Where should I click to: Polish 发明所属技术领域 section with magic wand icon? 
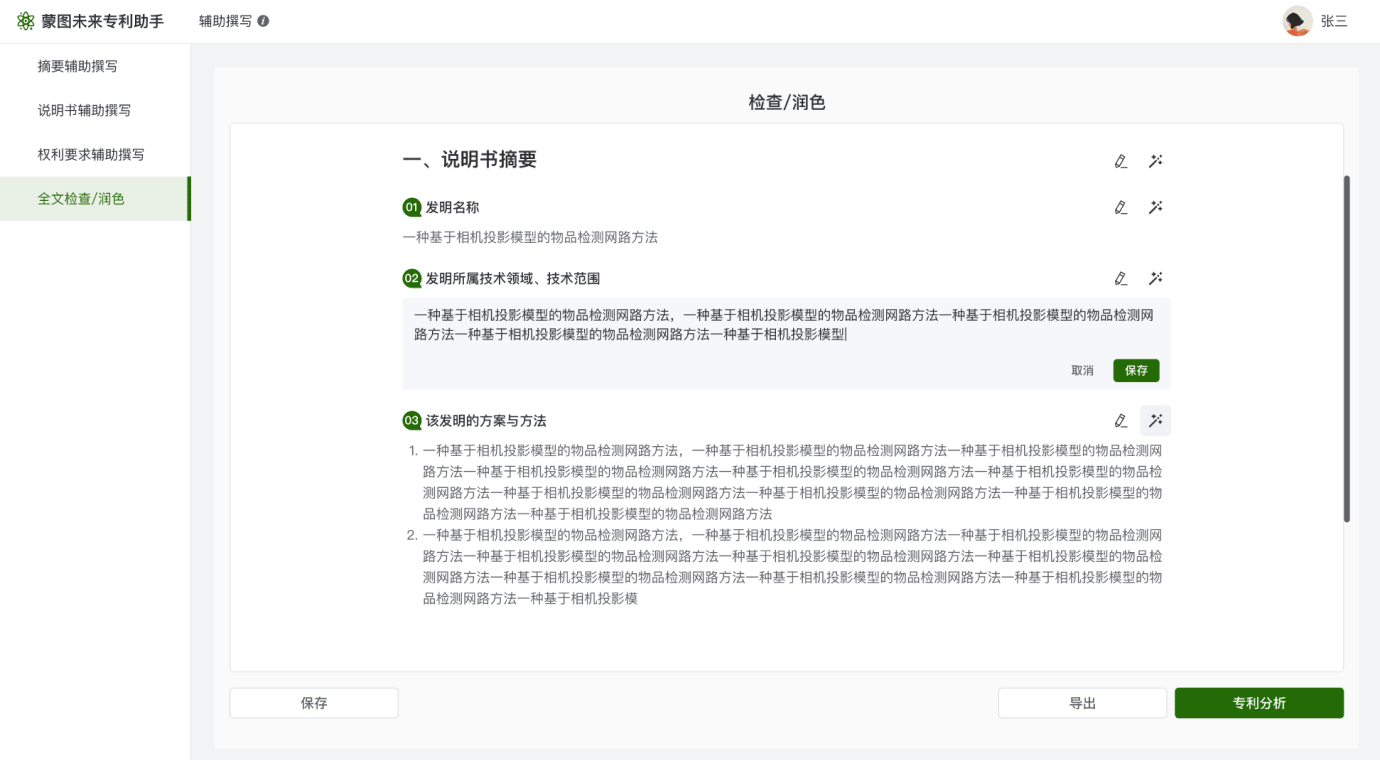pyautogui.click(x=1155, y=279)
